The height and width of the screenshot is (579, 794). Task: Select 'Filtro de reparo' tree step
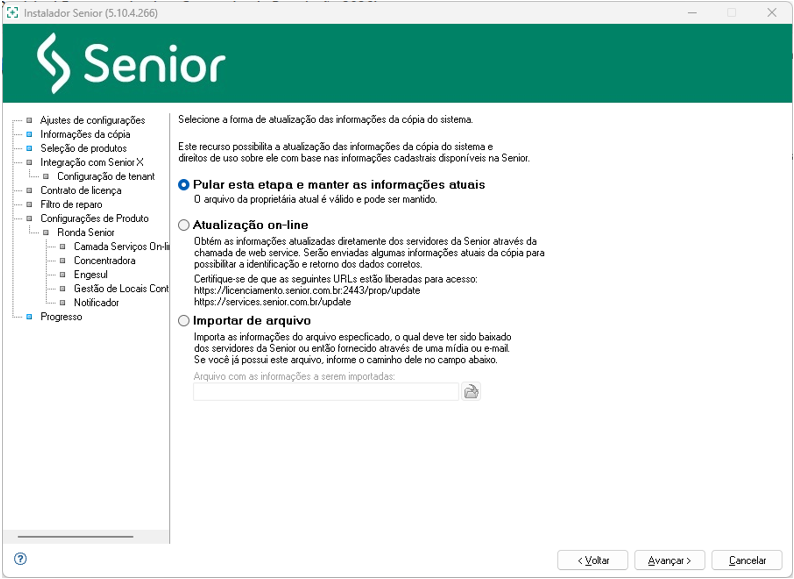71,205
